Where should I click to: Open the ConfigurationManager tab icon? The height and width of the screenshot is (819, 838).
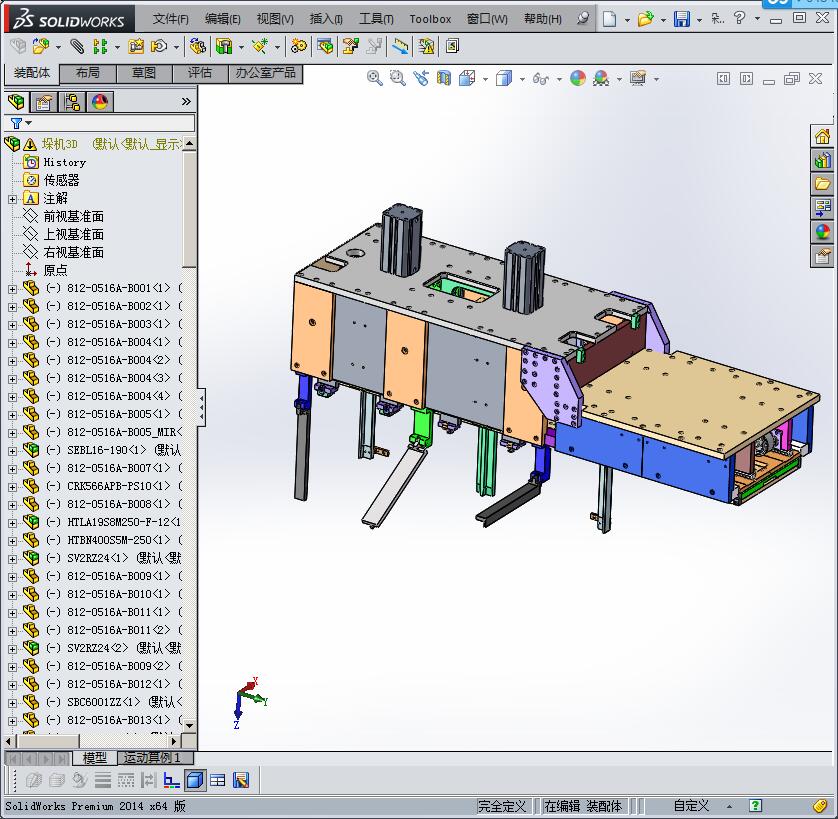pyautogui.click(x=72, y=102)
